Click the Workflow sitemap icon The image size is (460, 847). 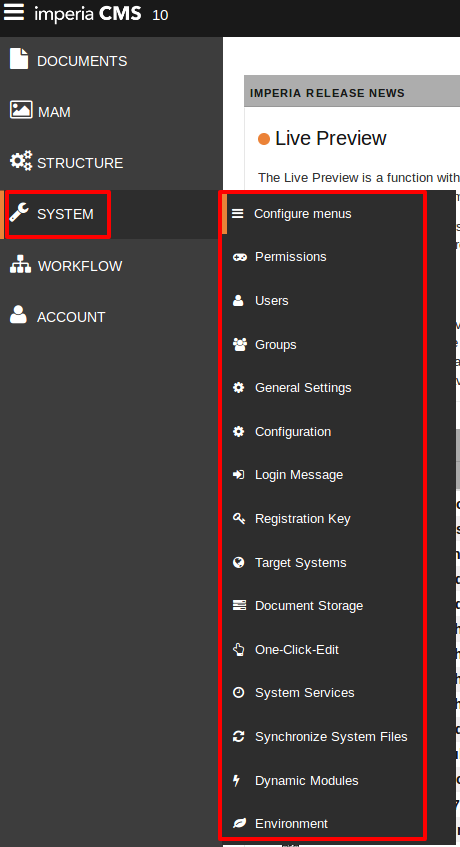pyautogui.click(x=21, y=264)
